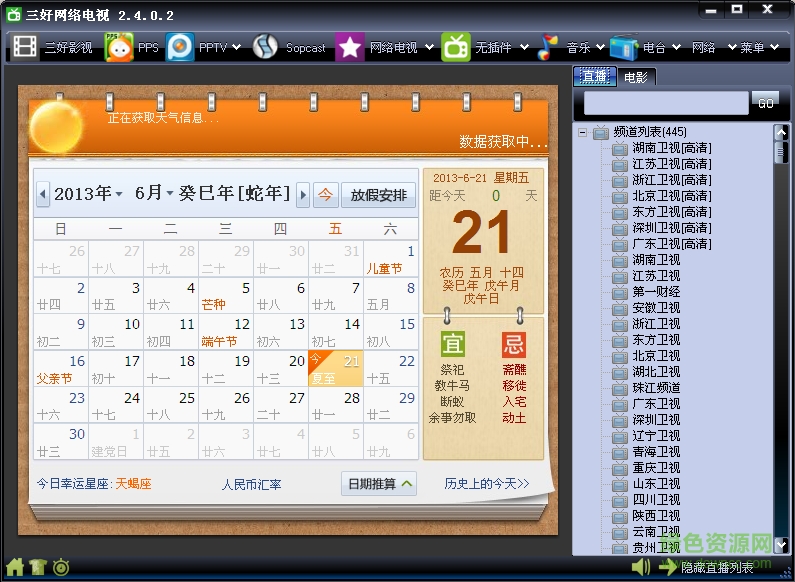Select 东方卫视[高清] channel
Viewport: 795px width, 582px height.
pyautogui.click(x=672, y=212)
